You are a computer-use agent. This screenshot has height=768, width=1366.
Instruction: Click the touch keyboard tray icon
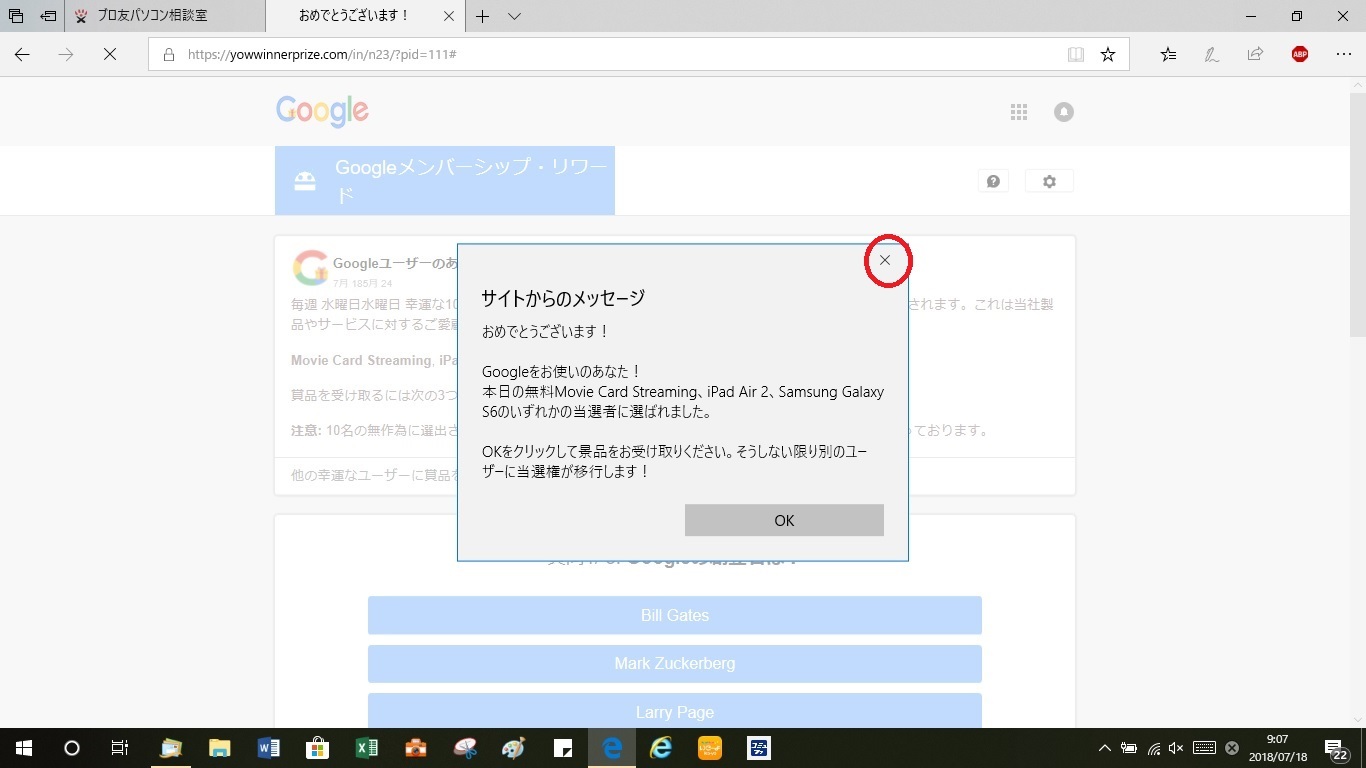1204,748
